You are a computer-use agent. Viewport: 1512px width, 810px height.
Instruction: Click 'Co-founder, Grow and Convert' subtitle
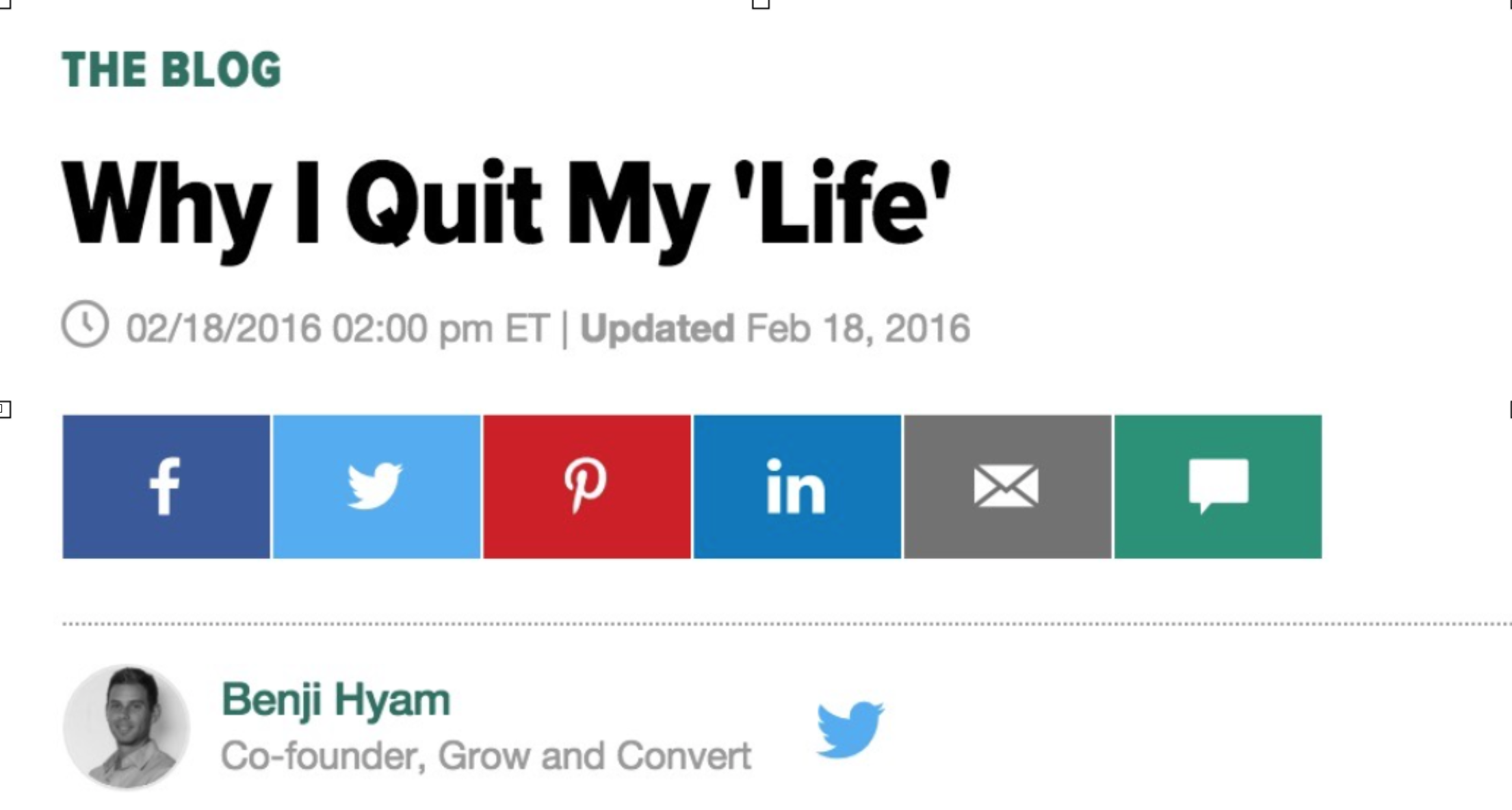486,756
